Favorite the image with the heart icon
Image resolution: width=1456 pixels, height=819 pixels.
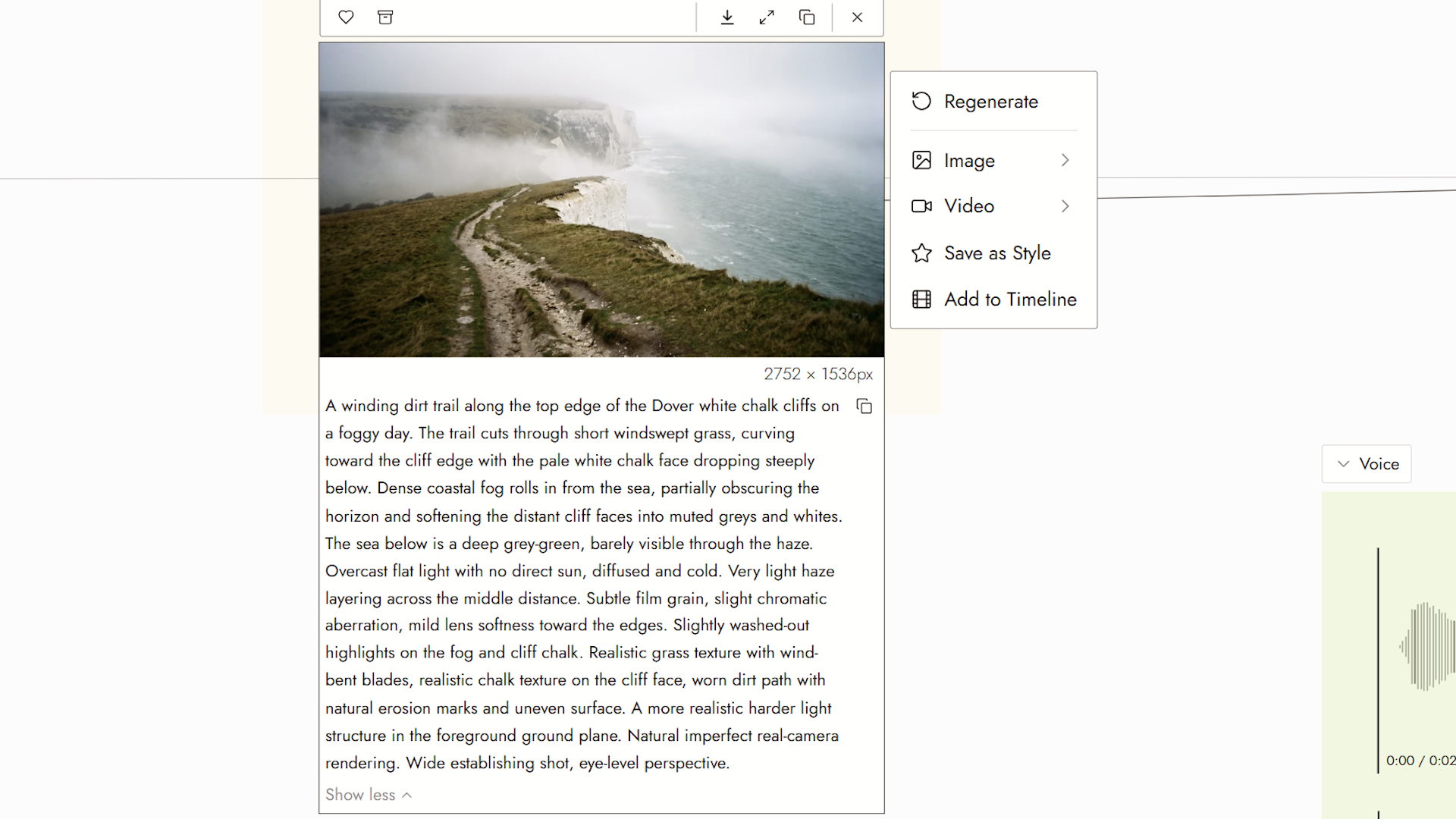[346, 17]
